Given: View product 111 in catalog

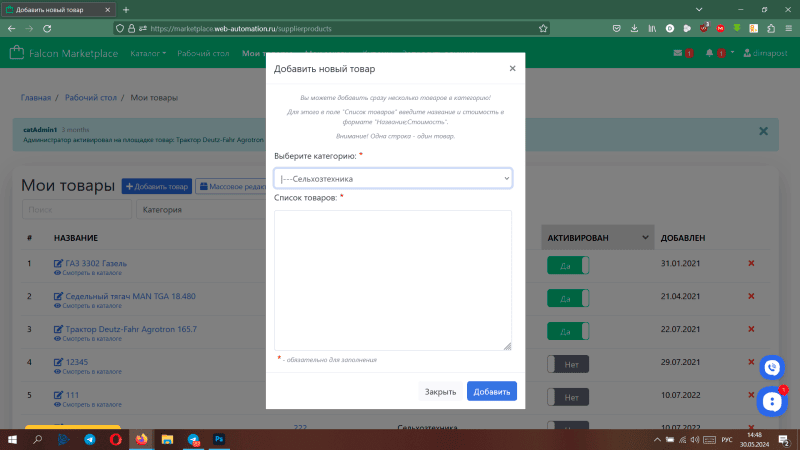Looking at the screenshot, I should click(88, 405).
